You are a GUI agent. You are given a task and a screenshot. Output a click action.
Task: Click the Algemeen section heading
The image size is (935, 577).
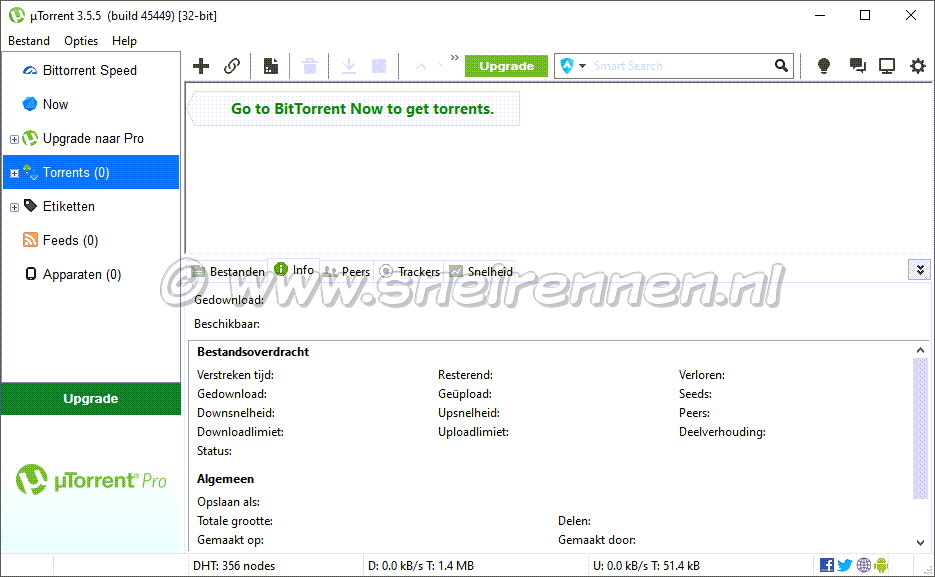coord(225,479)
